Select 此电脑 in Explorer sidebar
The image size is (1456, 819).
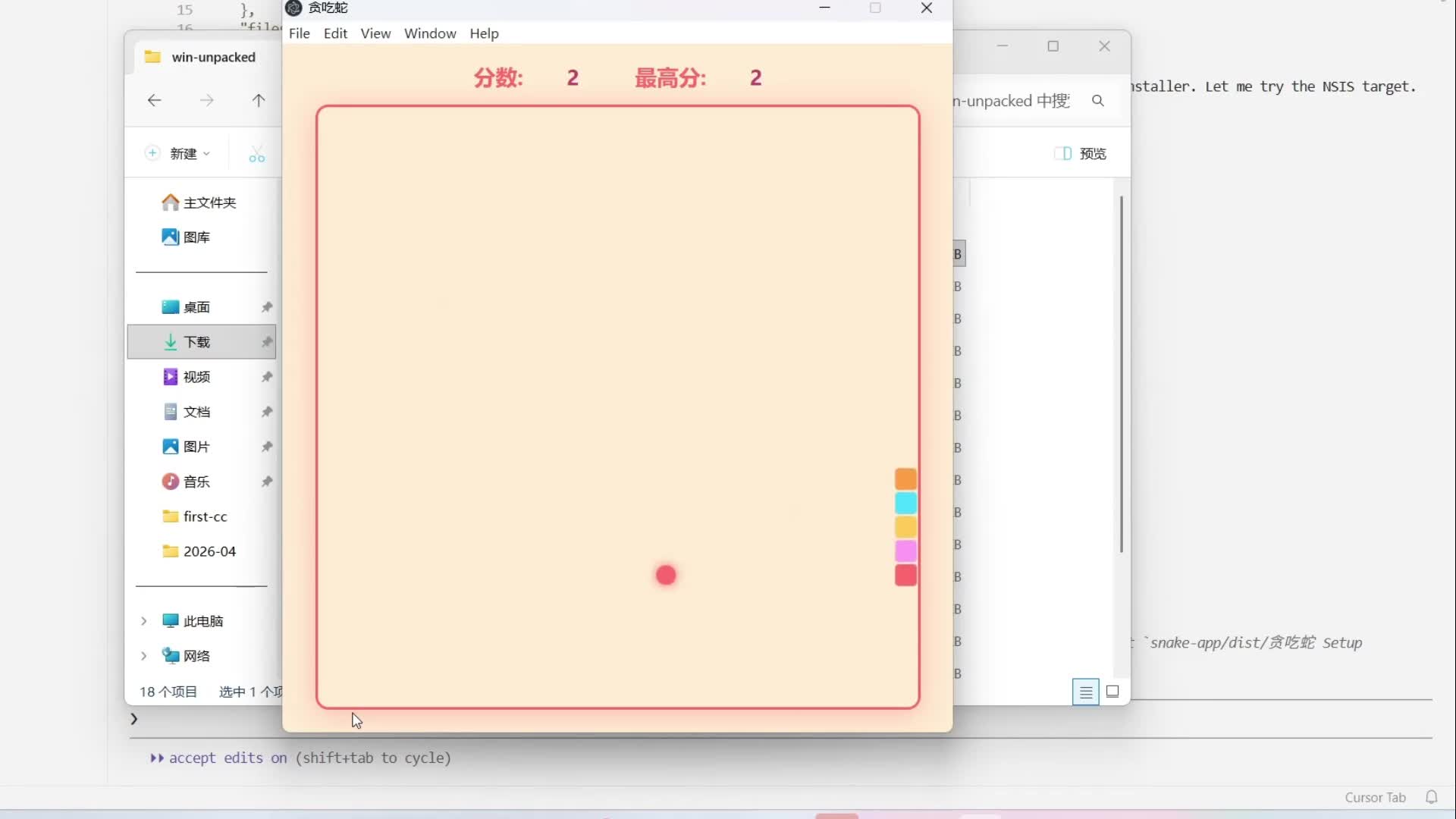[193, 621]
